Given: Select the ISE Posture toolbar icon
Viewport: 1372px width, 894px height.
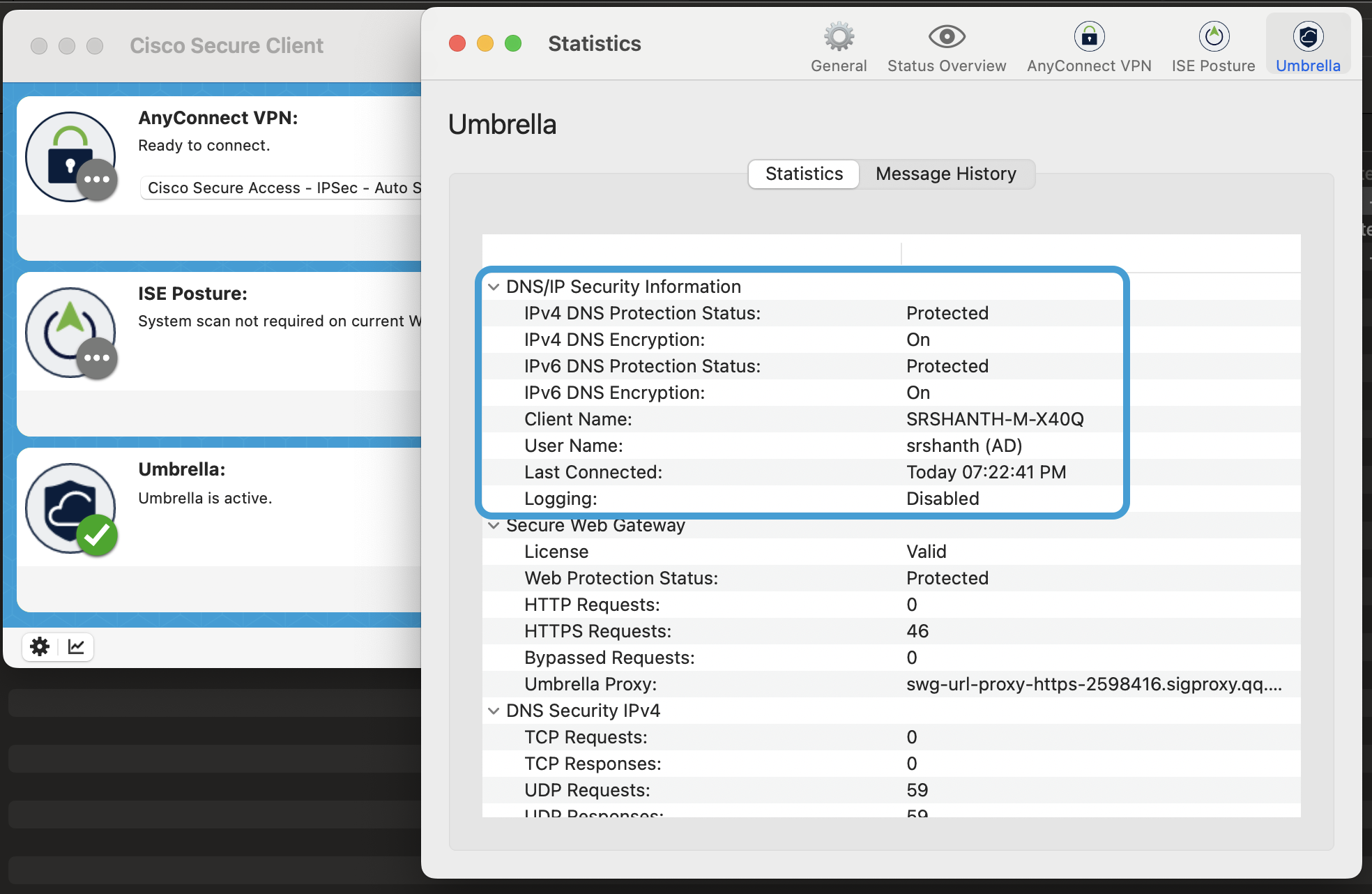Looking at the screenshot, I should point(1214,36).
